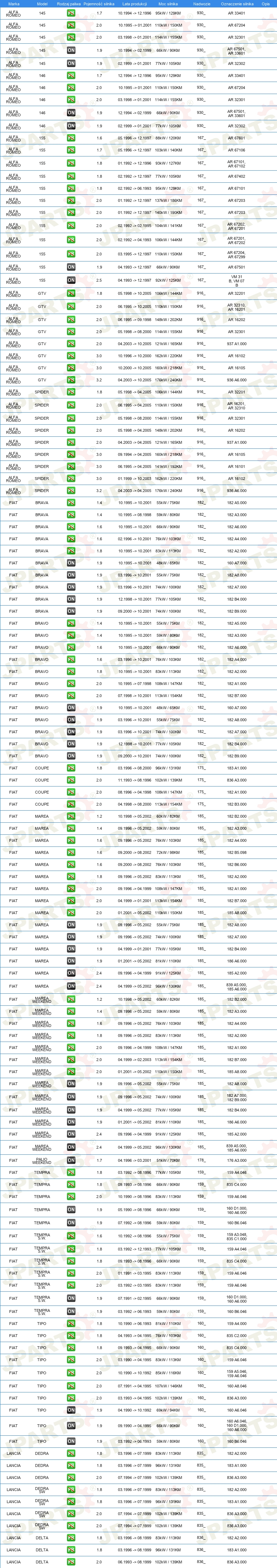Click diesel ON icon in Alfa Romeo 145 66kW row
Screen dimensions: 277x1568
tap(71, 50)
